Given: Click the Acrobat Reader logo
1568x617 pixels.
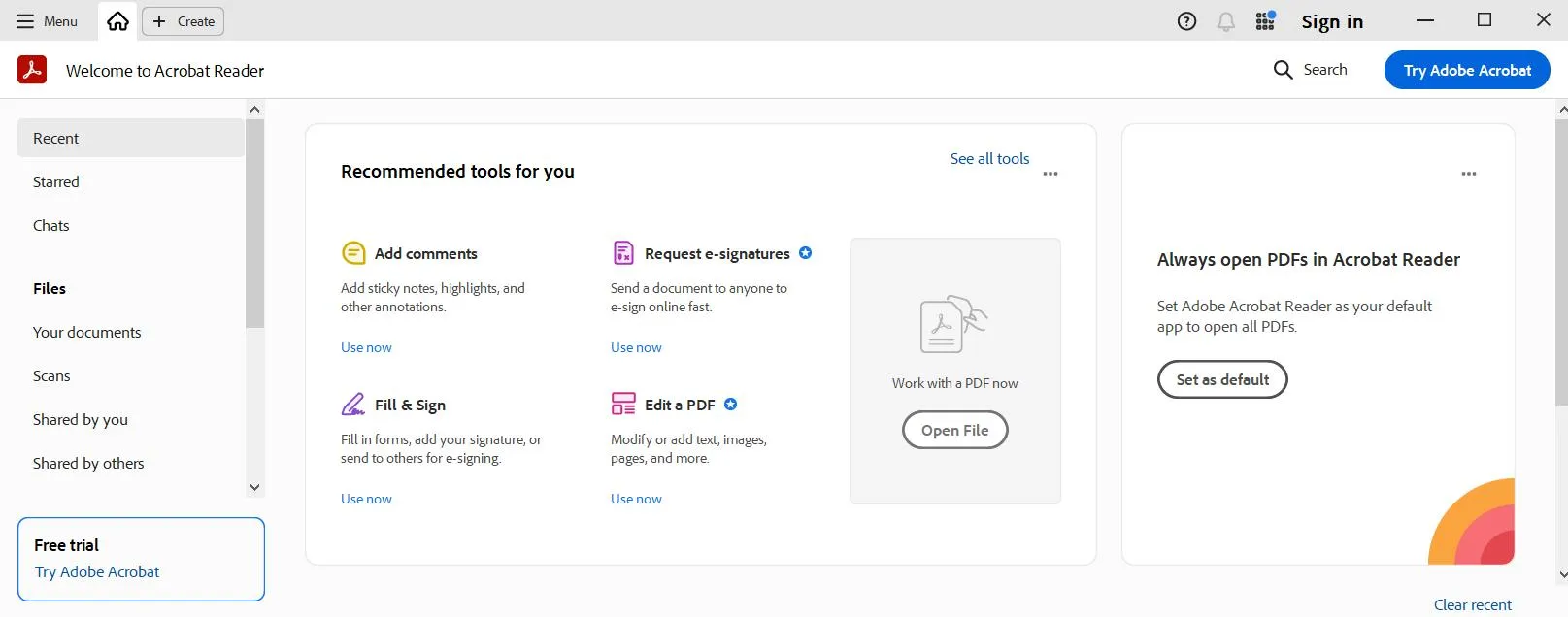Looking at the screenshot, I should 31,69.
